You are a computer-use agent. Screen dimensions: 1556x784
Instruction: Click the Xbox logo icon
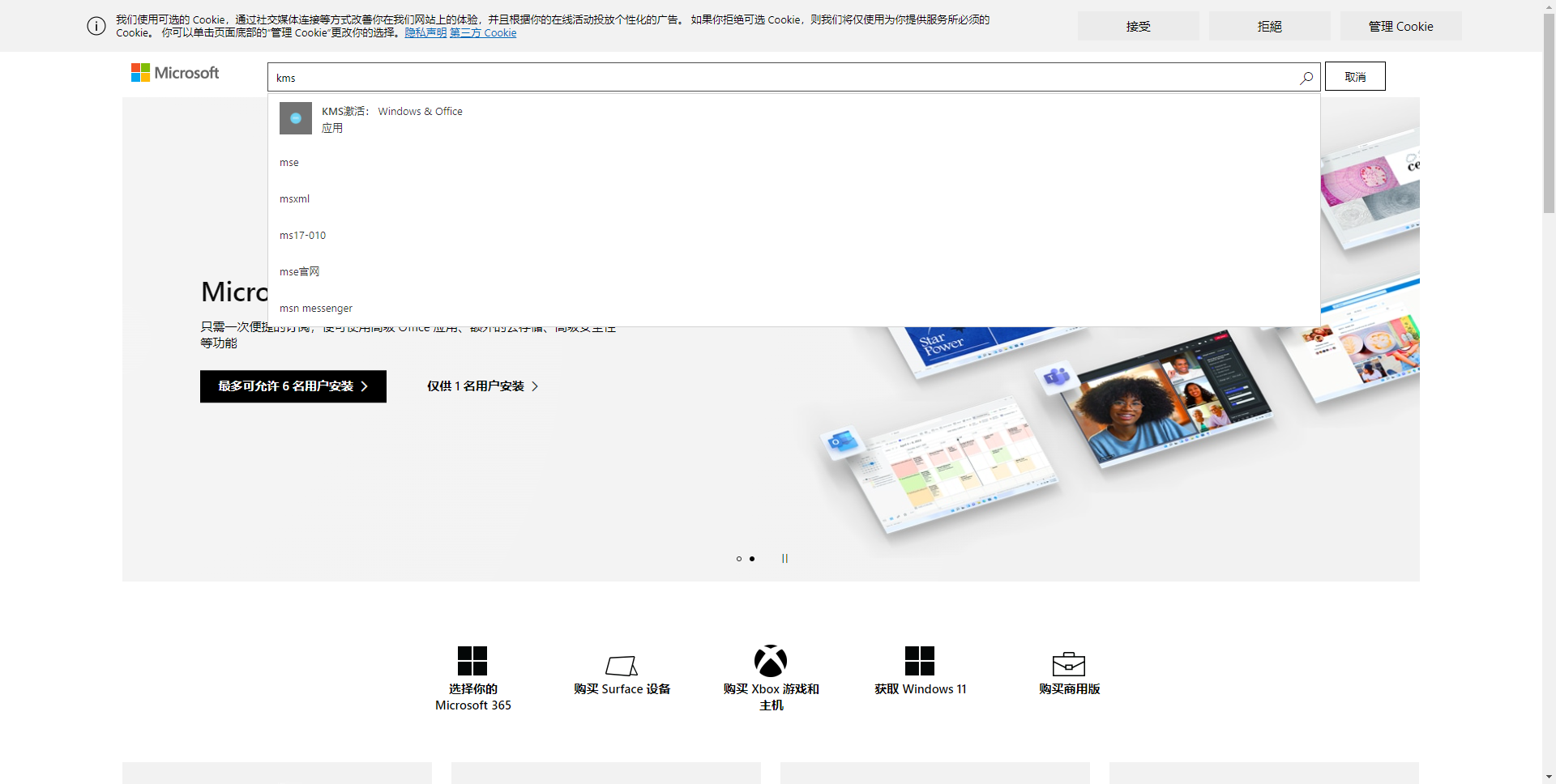[771, 661]
